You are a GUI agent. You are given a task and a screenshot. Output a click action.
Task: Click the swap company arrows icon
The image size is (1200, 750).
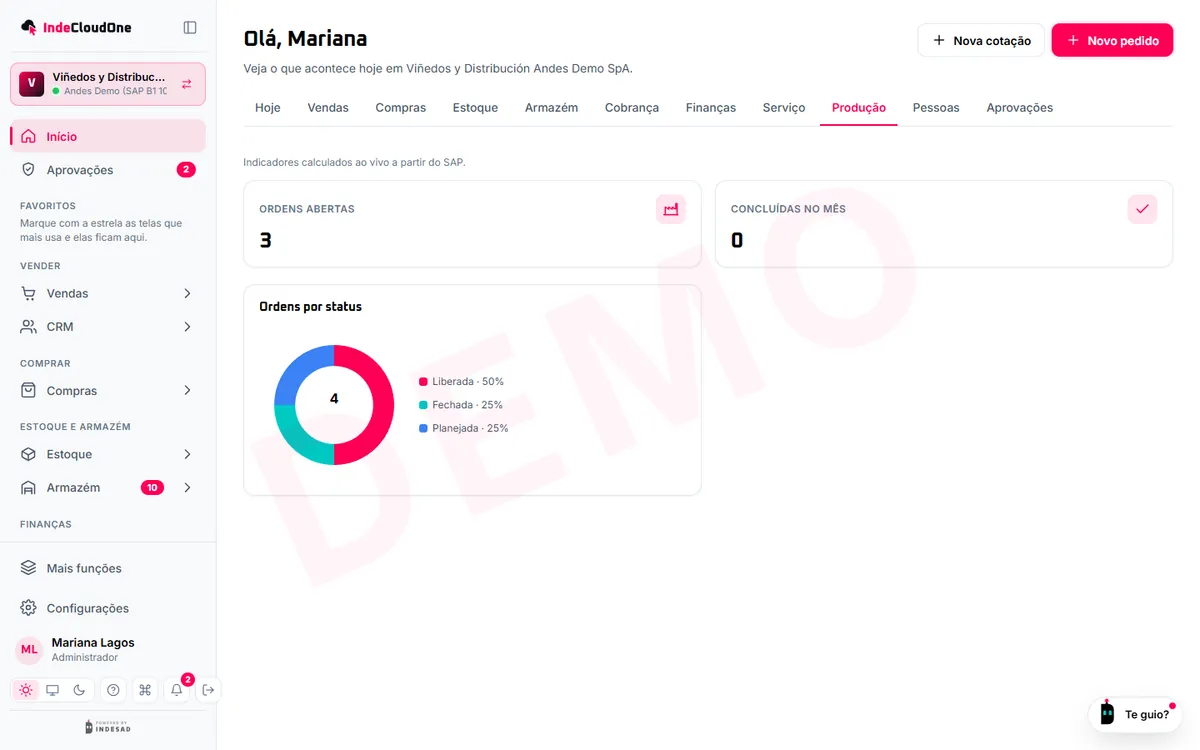pyautogui.click(x=186, y=84)
